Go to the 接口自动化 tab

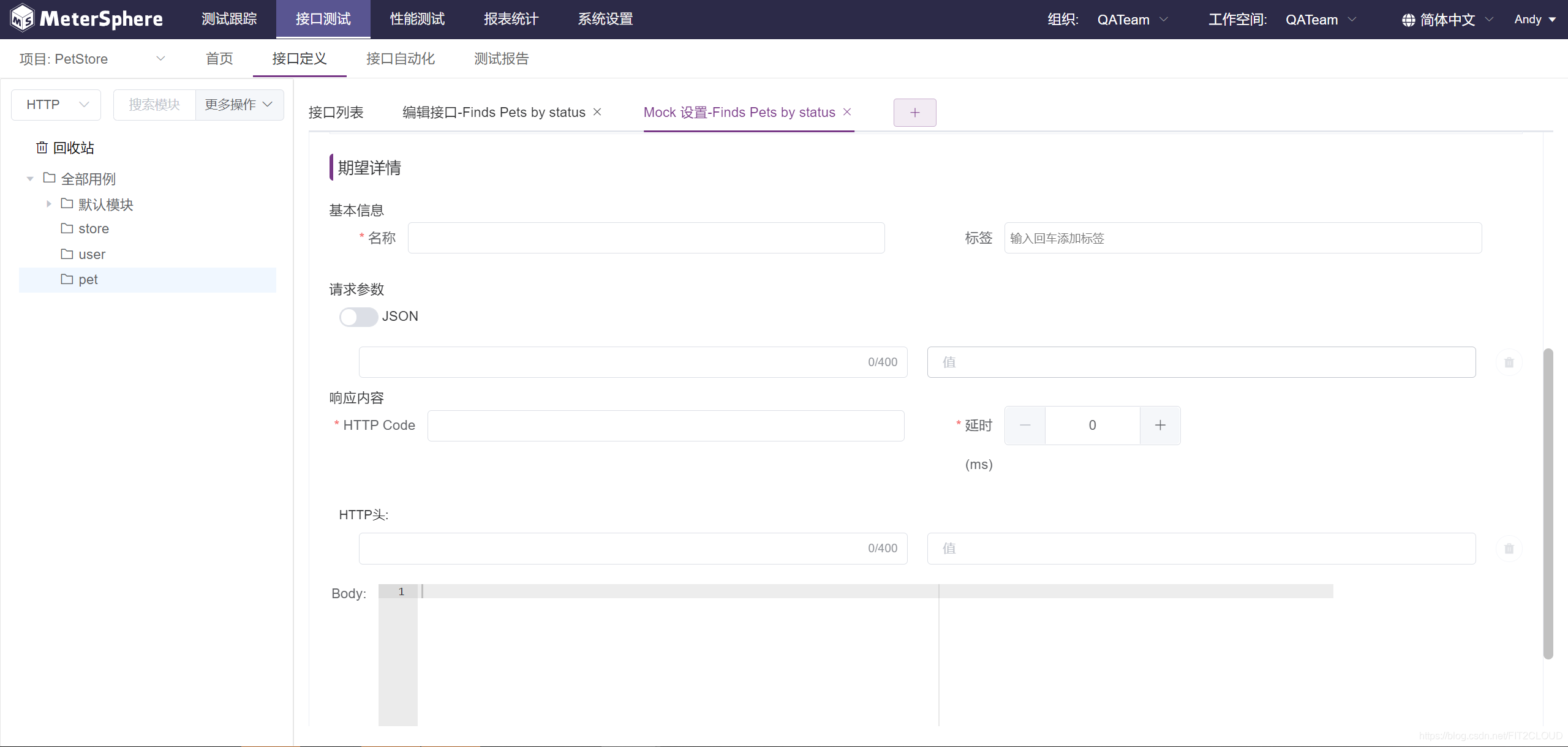[400, 59]
